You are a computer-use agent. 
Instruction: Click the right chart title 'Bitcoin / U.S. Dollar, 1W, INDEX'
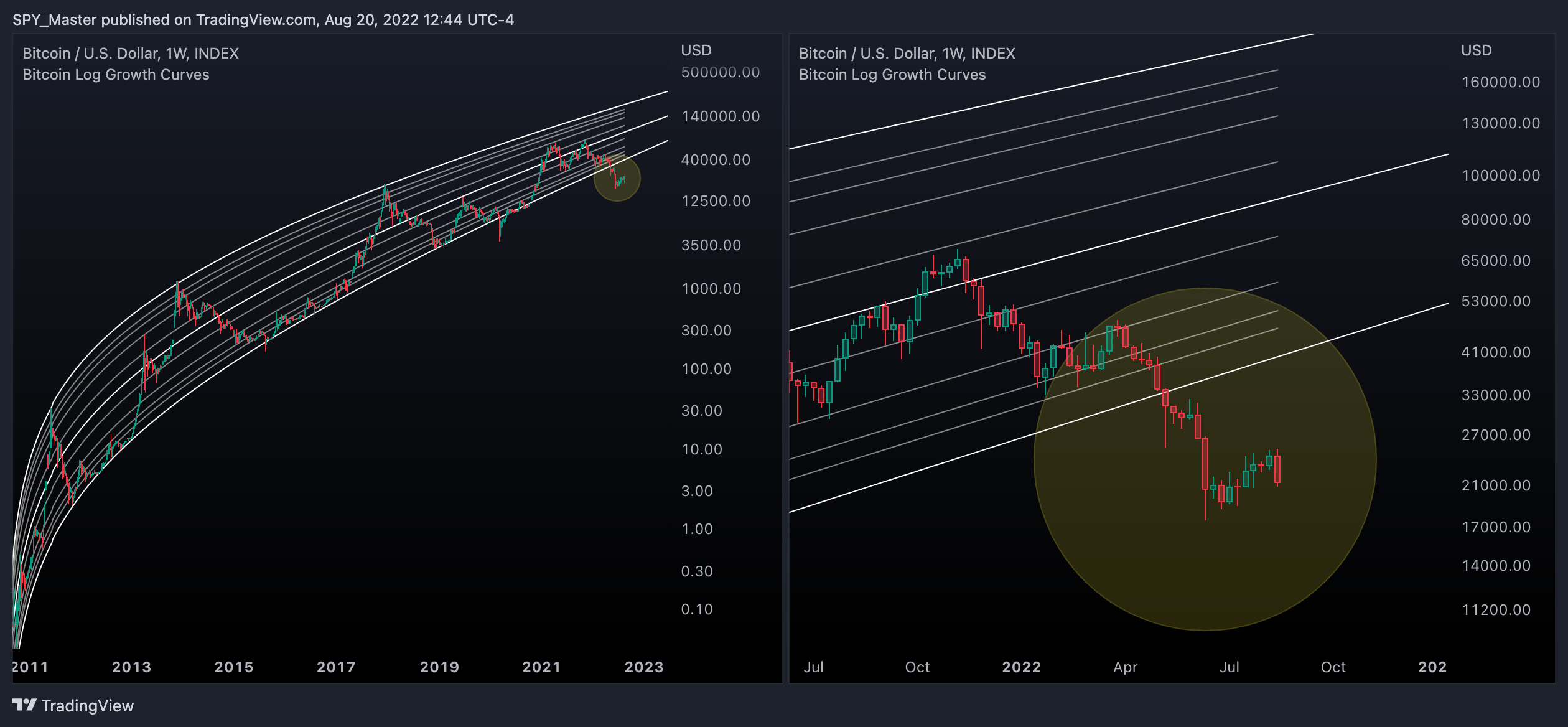pos(907,54)
